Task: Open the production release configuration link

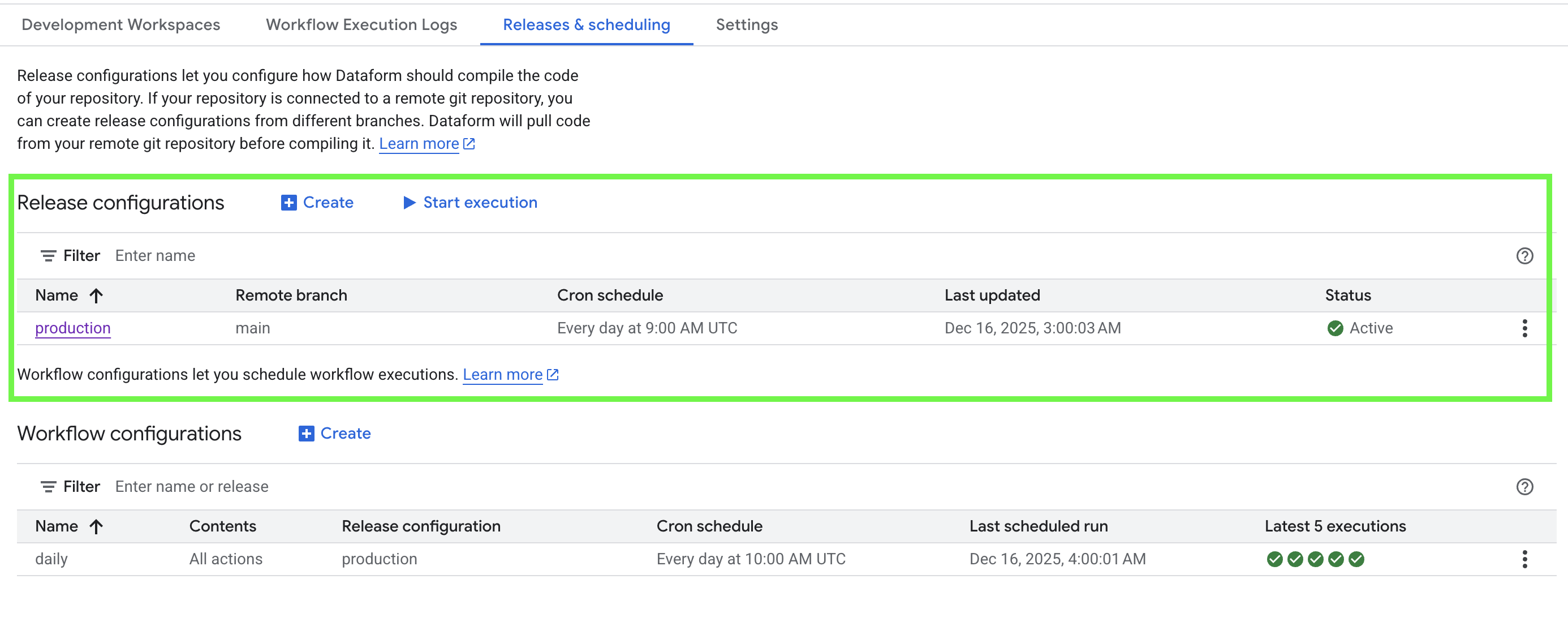Action: point(72,328)
